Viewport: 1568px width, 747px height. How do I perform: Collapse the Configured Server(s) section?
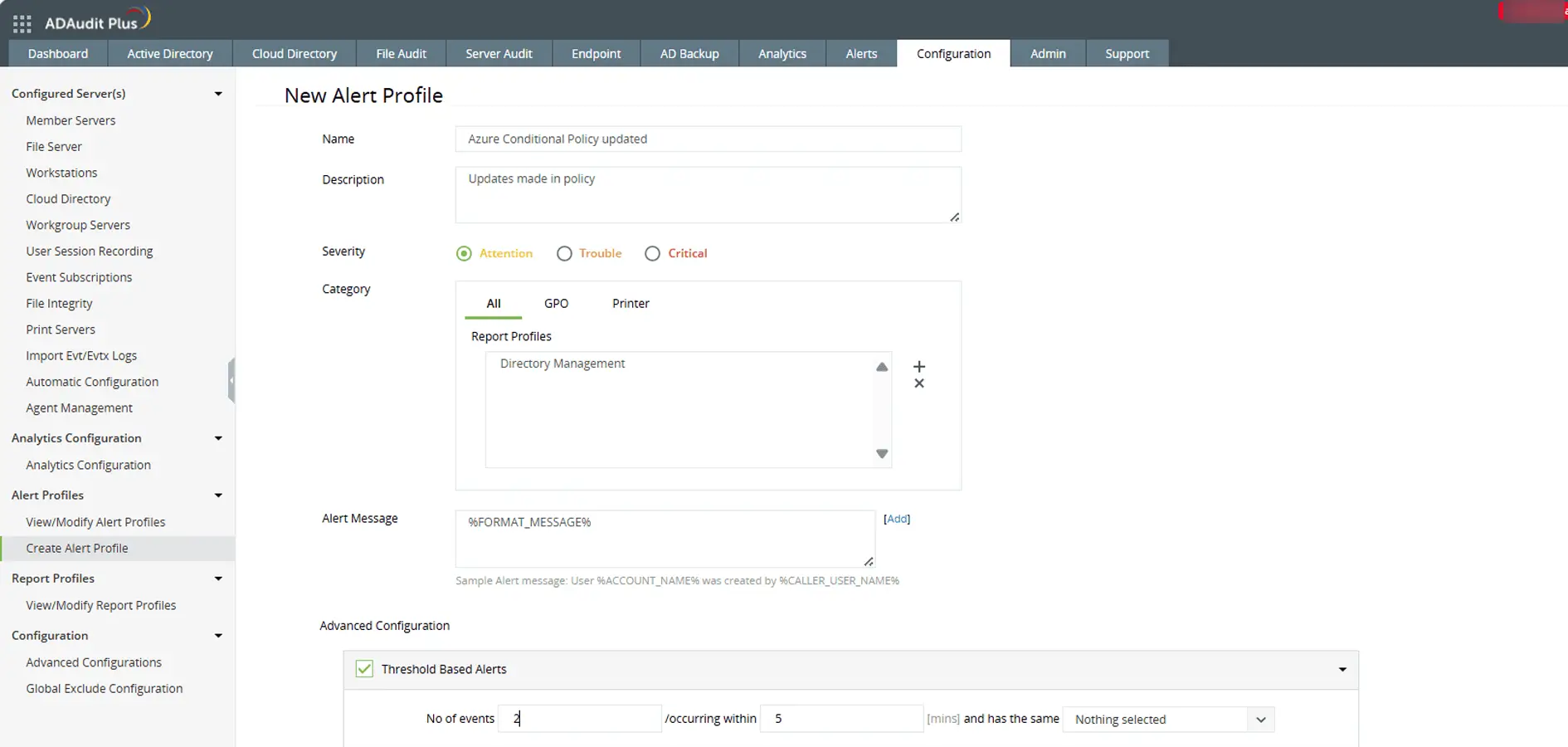[218, 93]
